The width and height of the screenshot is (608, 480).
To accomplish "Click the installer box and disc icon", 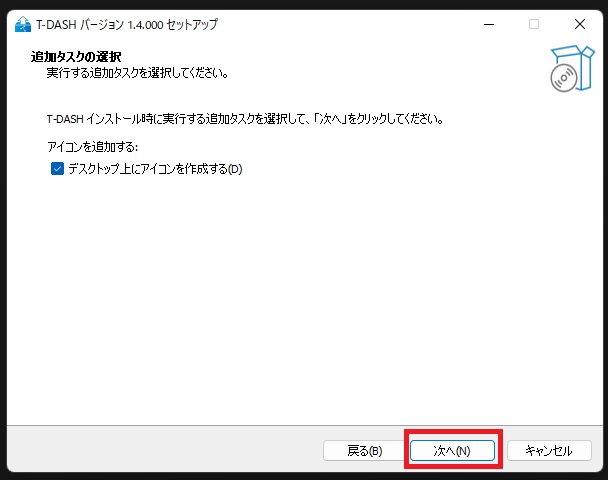I will click(572, 69).
